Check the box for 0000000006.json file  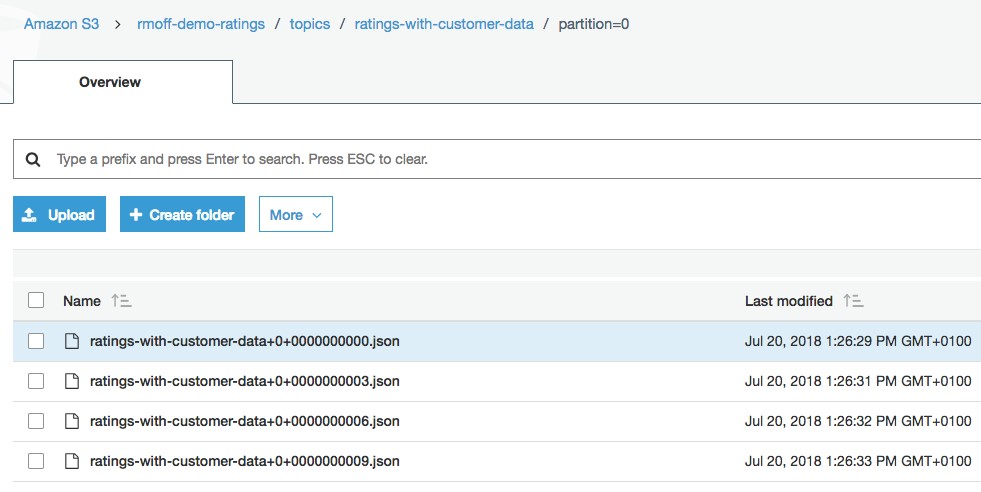[36, 421]
